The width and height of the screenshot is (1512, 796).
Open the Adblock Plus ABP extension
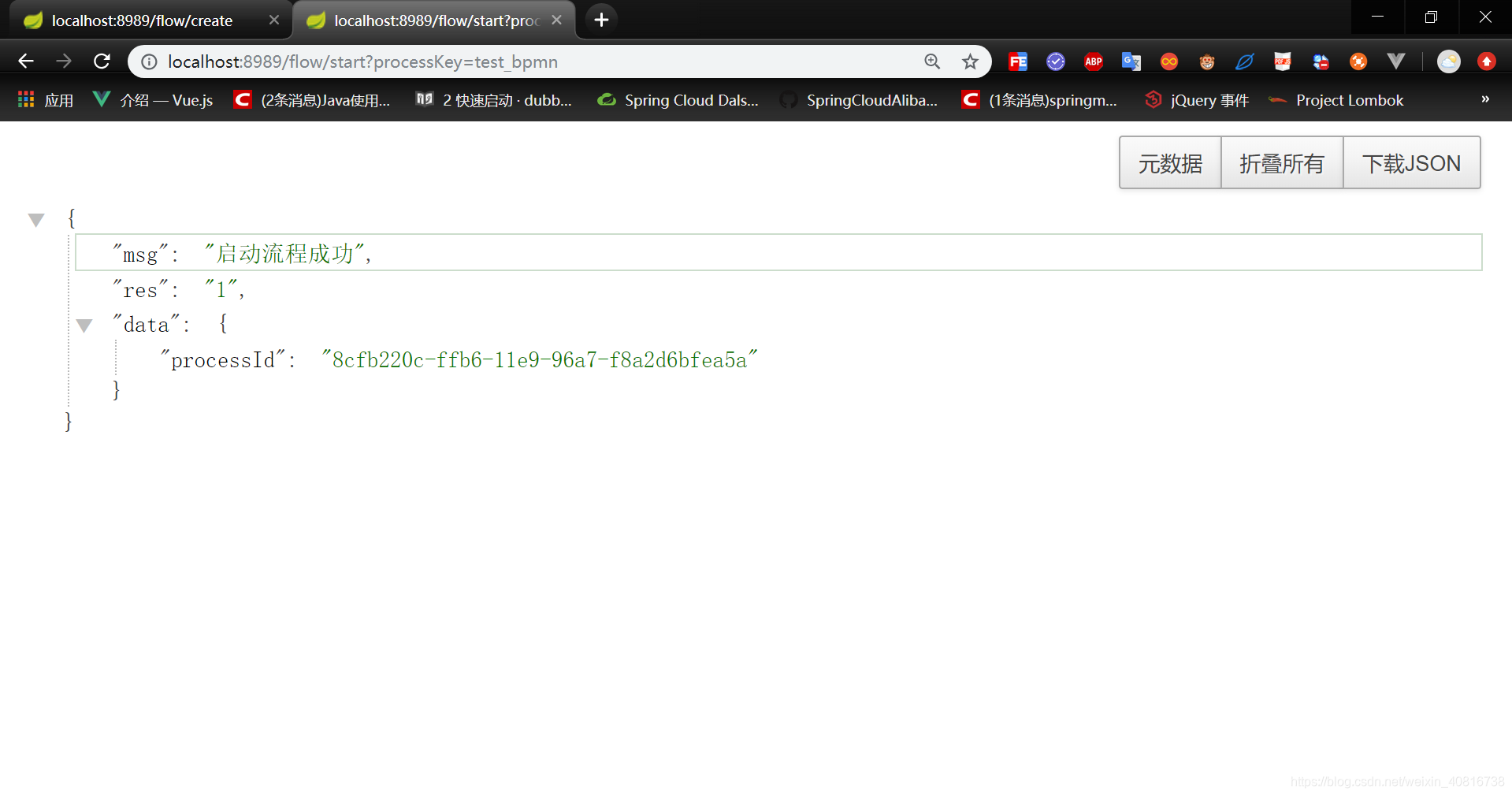point(1094,61)
